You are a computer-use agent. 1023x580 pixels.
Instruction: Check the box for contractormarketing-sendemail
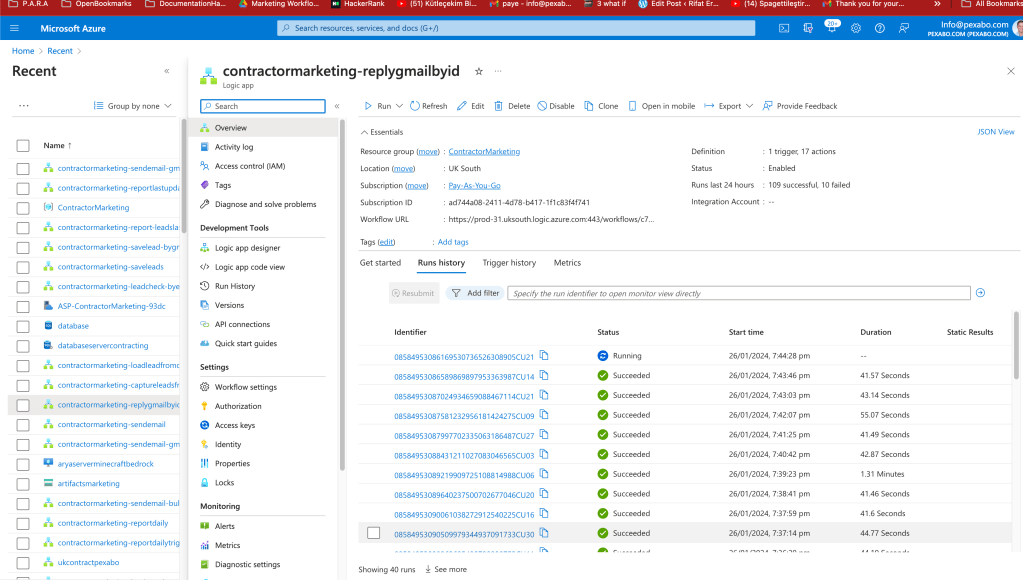(x=23, y=425)
